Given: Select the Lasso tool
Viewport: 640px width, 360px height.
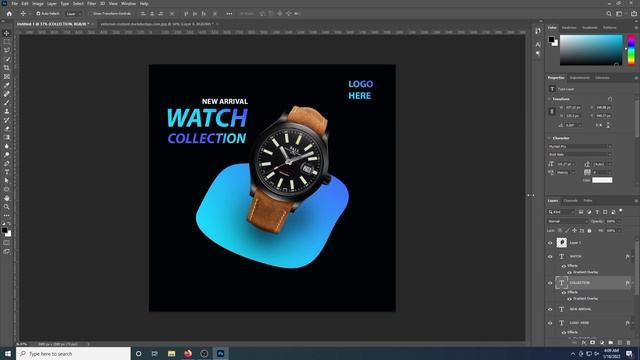Looking at the screenshot, I should [x=7, y=50].
